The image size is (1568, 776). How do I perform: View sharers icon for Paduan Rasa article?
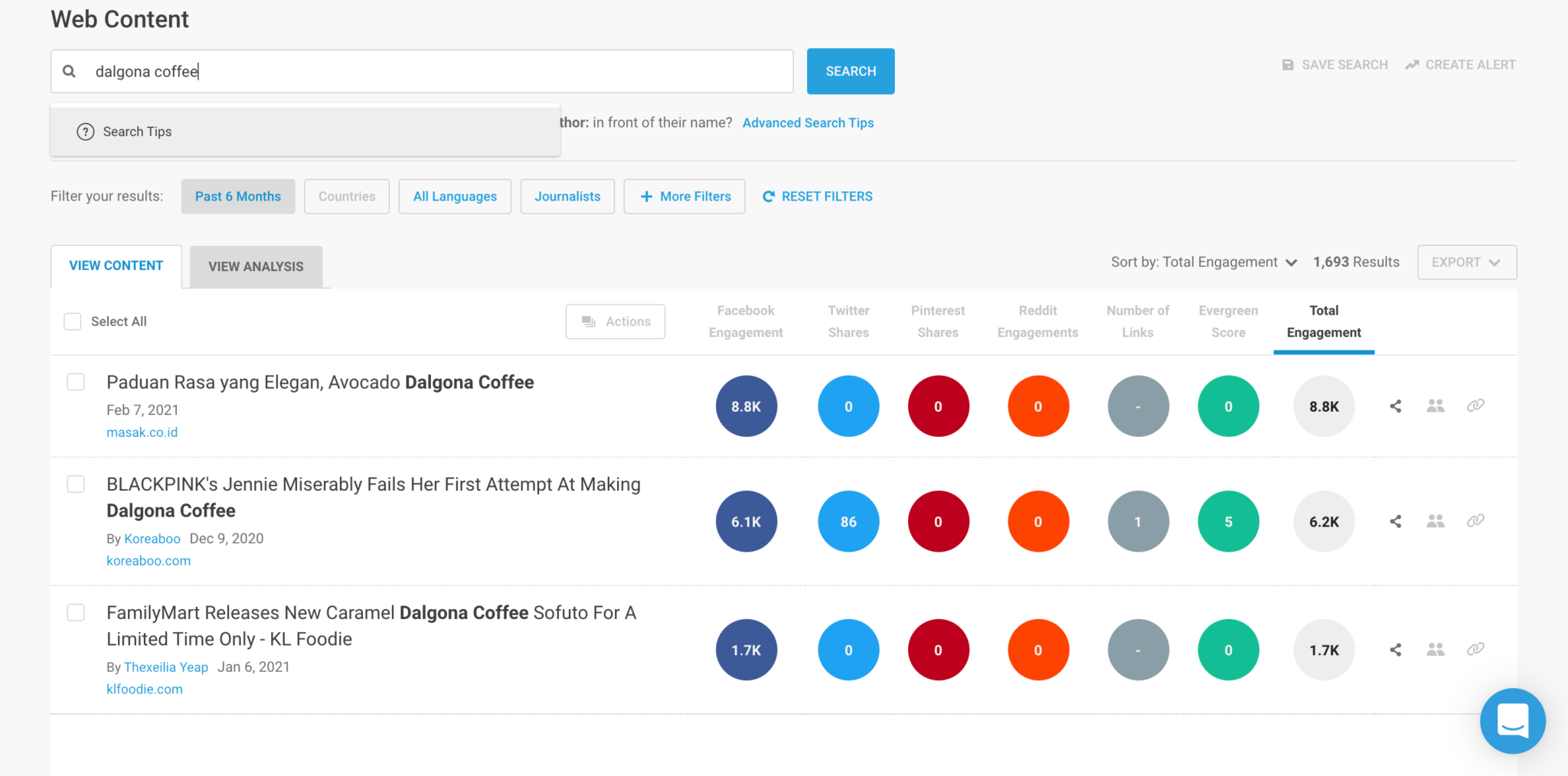tap(1436, 406)
